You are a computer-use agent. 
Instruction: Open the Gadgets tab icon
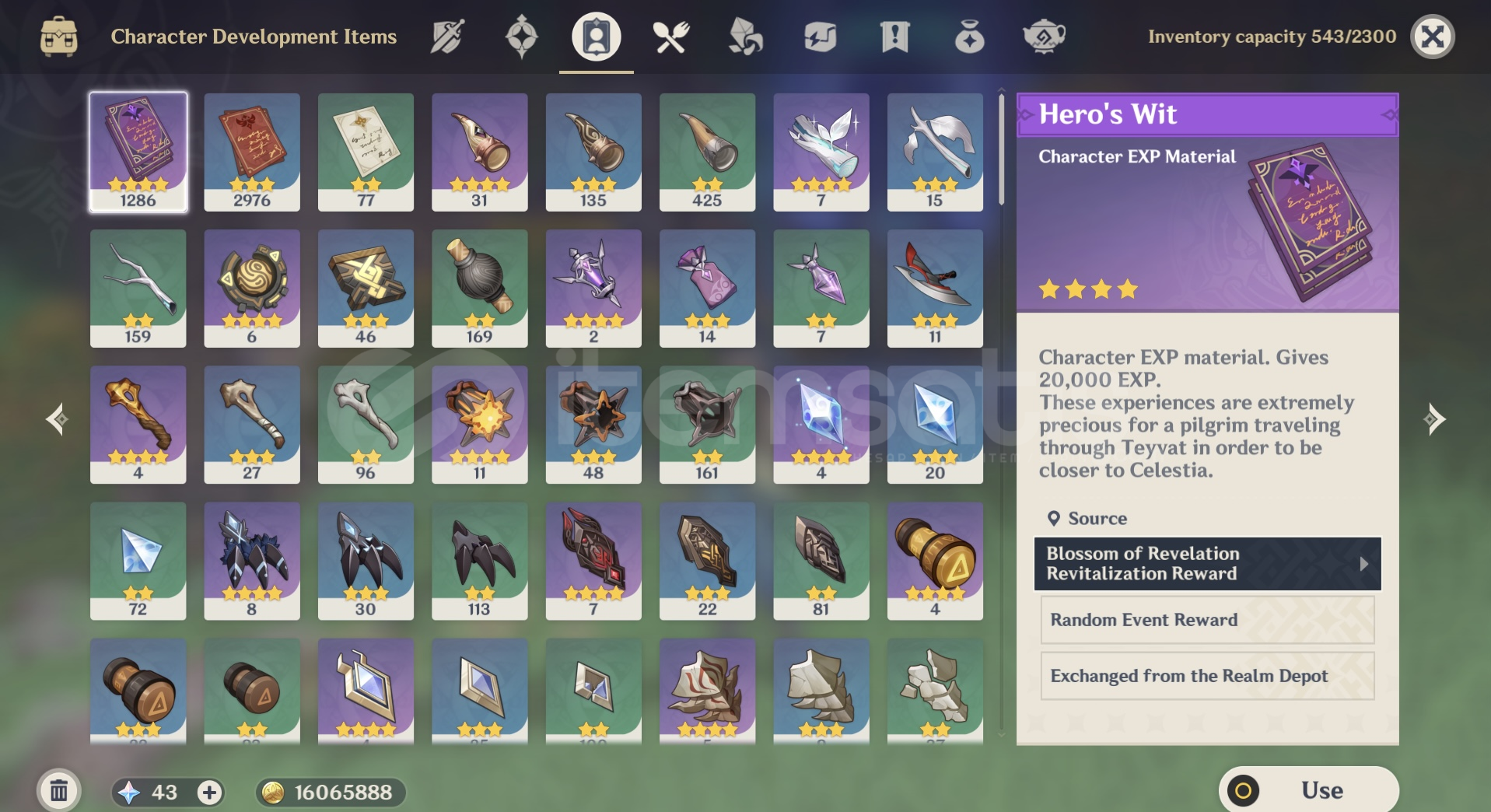tap(820, 37)
